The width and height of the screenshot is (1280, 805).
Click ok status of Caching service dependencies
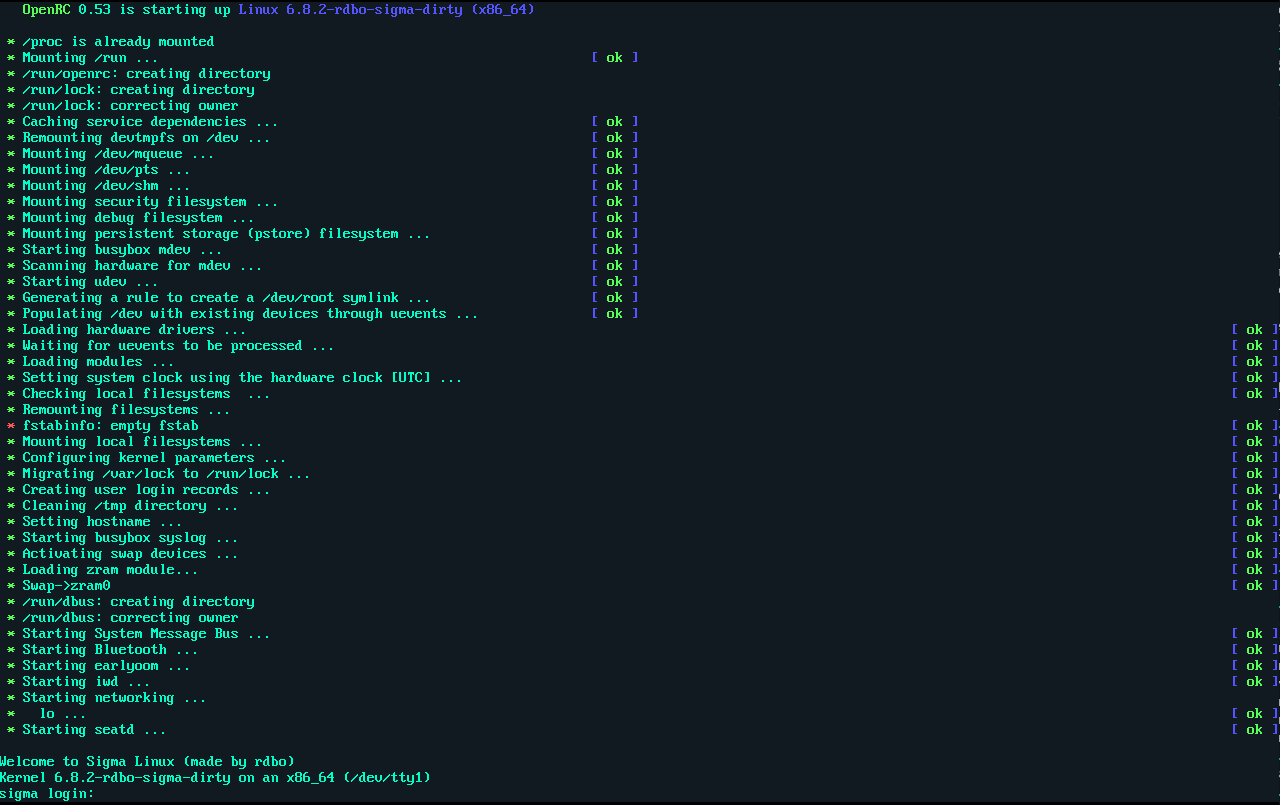pos(614,122)
